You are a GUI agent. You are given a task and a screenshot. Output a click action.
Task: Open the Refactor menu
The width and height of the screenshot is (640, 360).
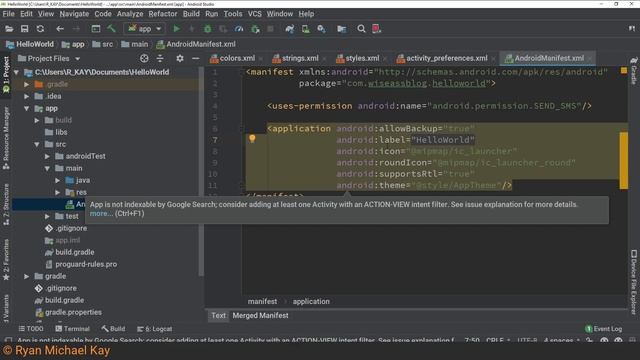coord(163,14)
